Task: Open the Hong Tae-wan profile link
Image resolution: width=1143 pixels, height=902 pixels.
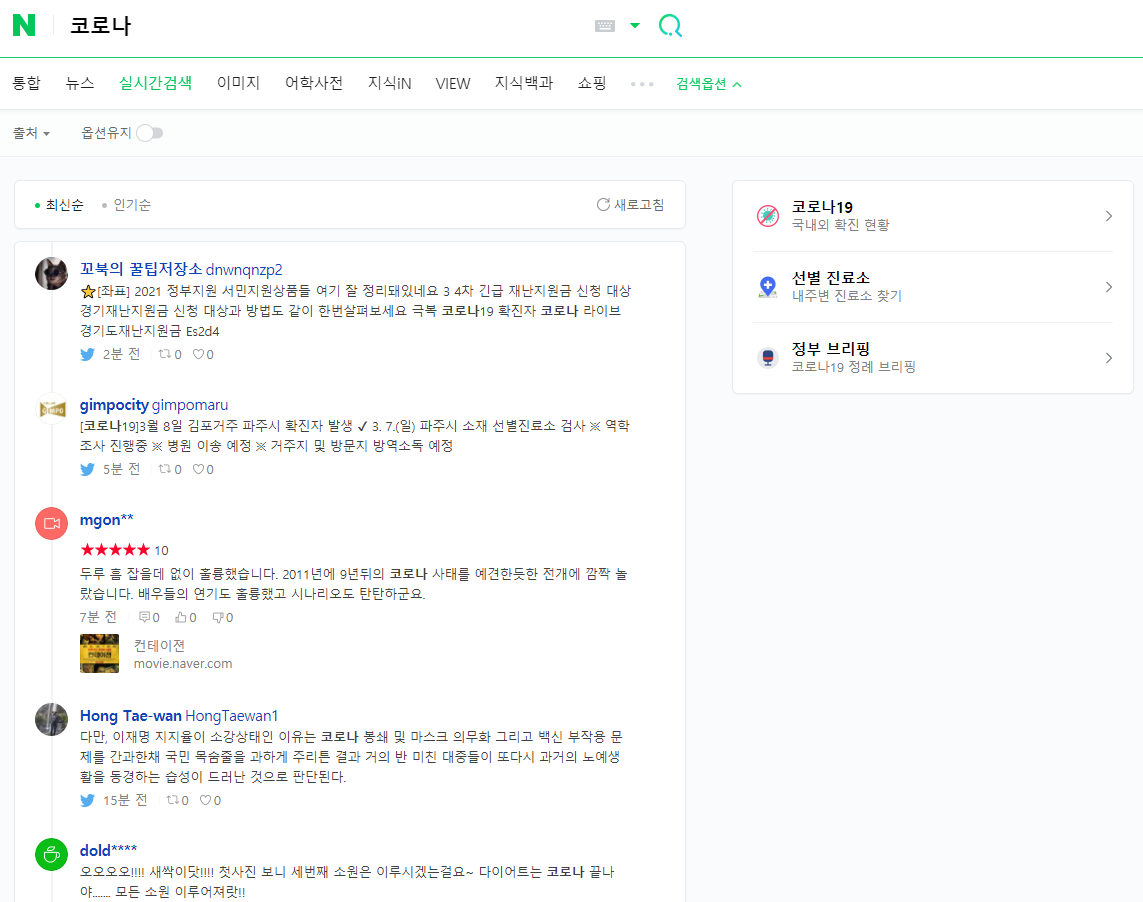Action: (x=130, y=716)
